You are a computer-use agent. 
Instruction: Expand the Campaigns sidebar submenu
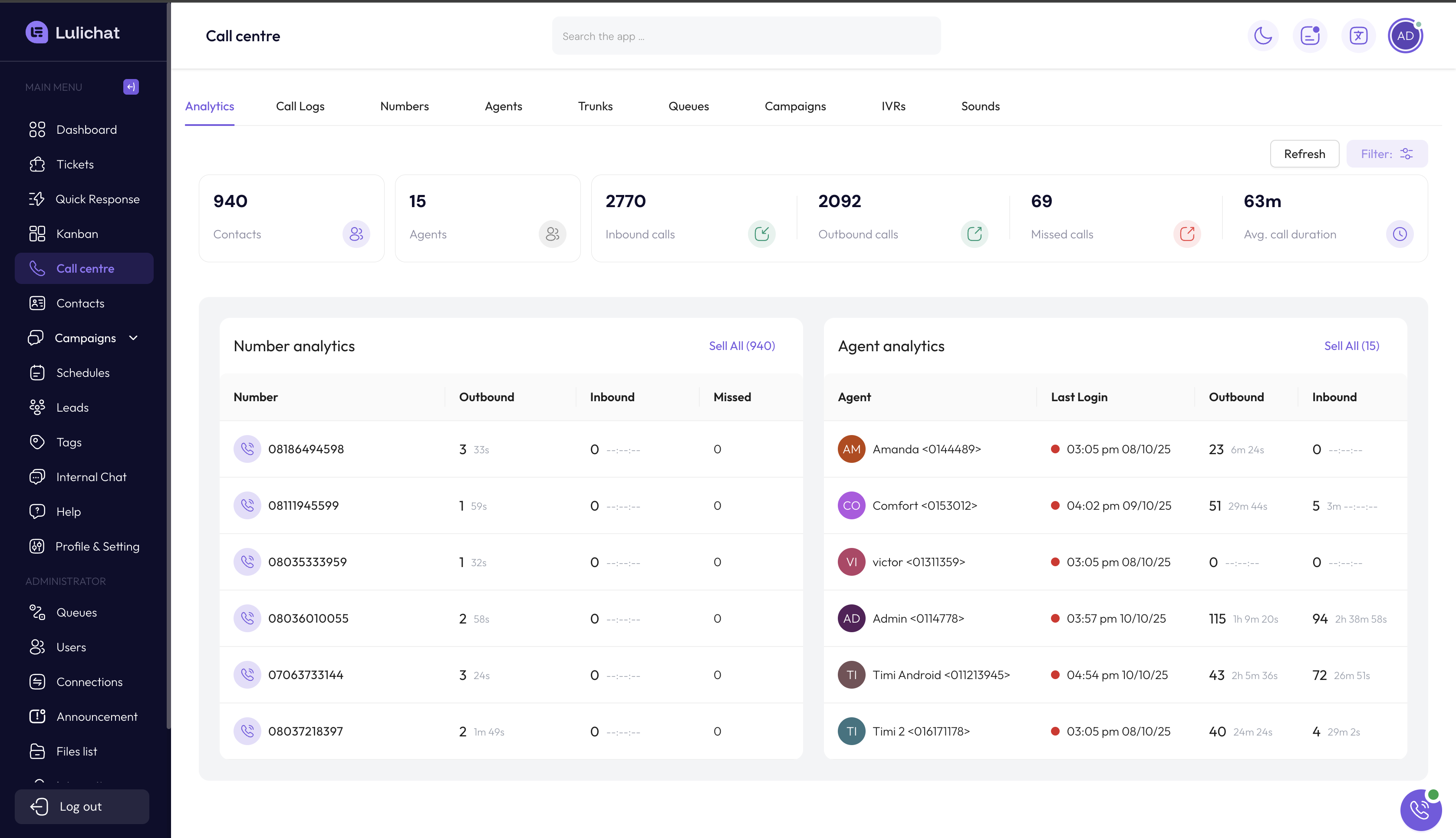click(133, 338)
